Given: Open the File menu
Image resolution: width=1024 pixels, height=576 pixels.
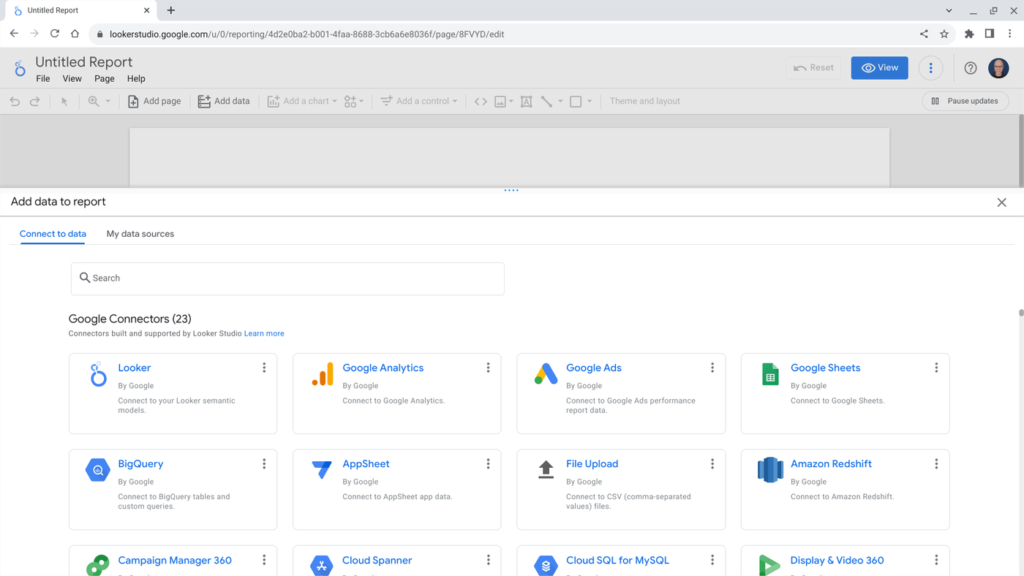Looking at the screenshot, I should click(x=43, y=79).
